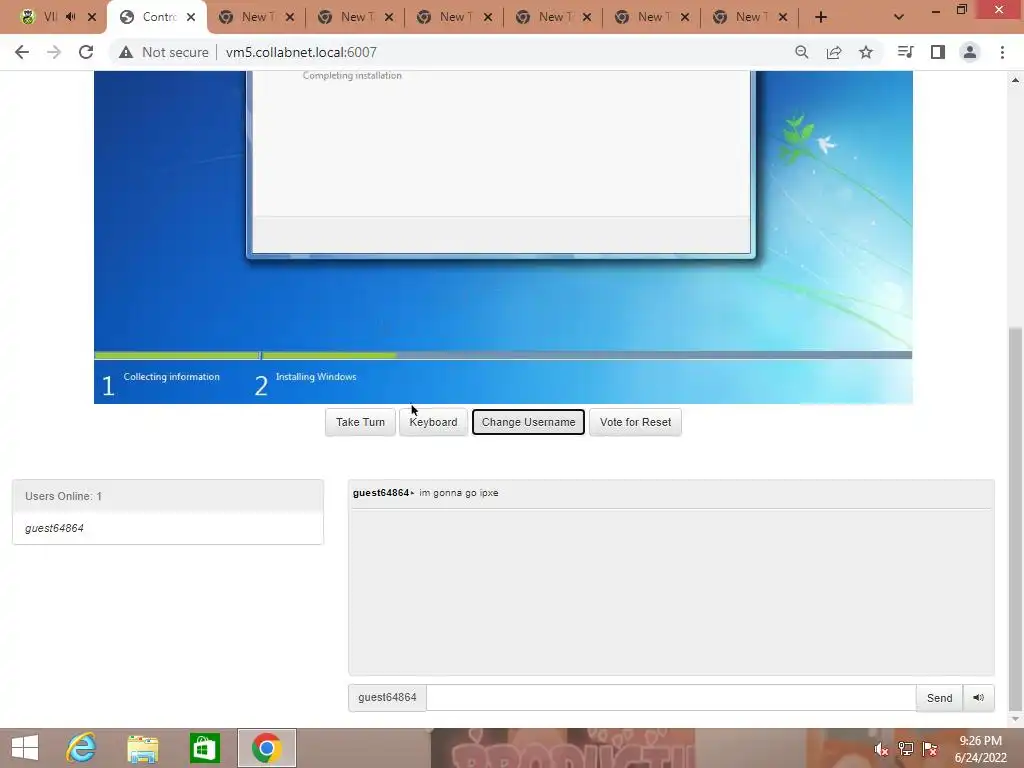Click the muted volume tray icon
This screenshot has height=768, width=1024.
[881, 749]
